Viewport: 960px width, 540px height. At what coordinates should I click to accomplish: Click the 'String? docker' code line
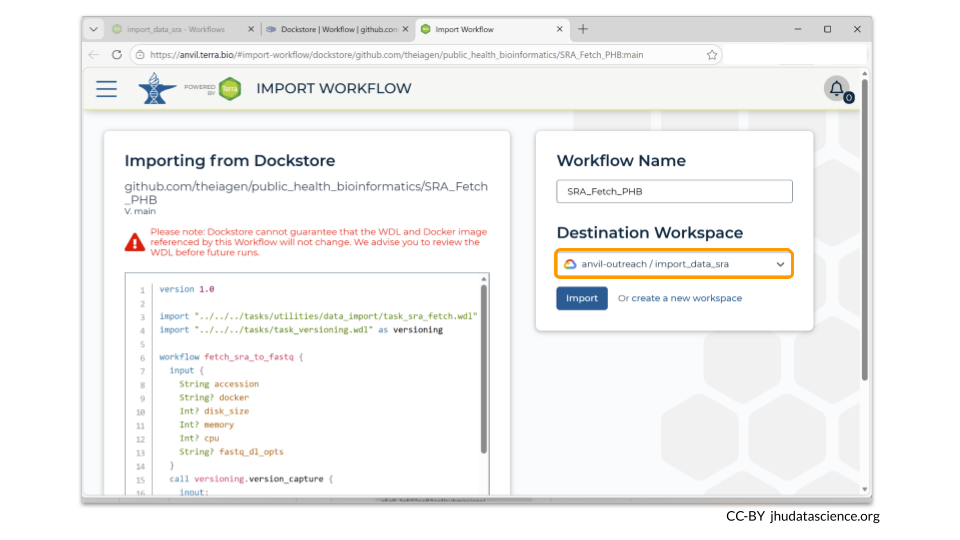[214, 397]
